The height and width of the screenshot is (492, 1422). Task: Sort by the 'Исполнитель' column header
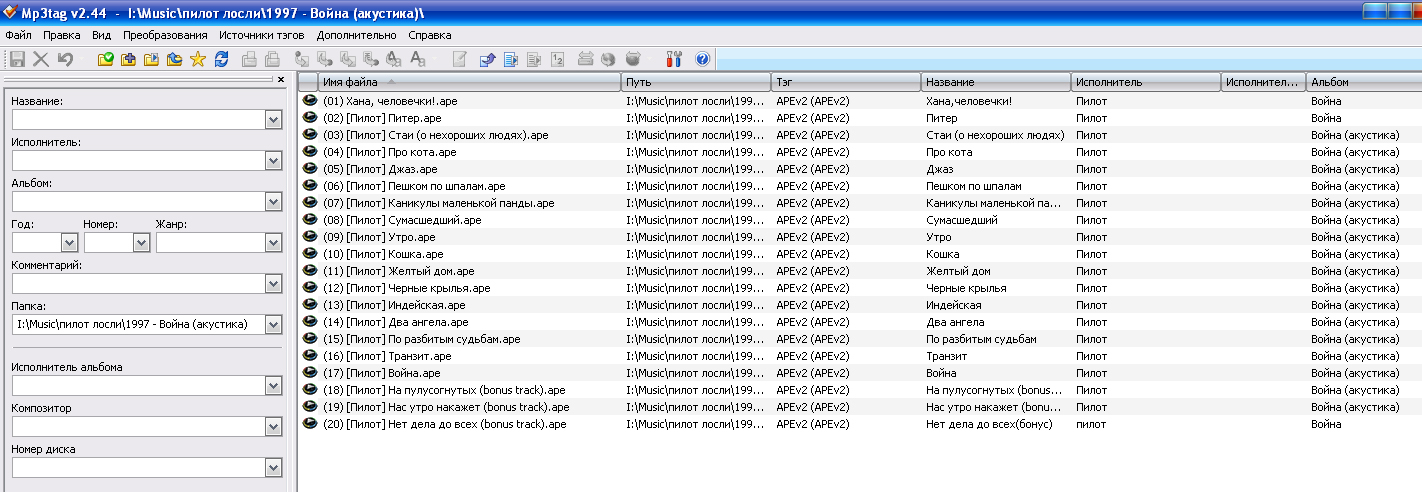click(1146, 82)
